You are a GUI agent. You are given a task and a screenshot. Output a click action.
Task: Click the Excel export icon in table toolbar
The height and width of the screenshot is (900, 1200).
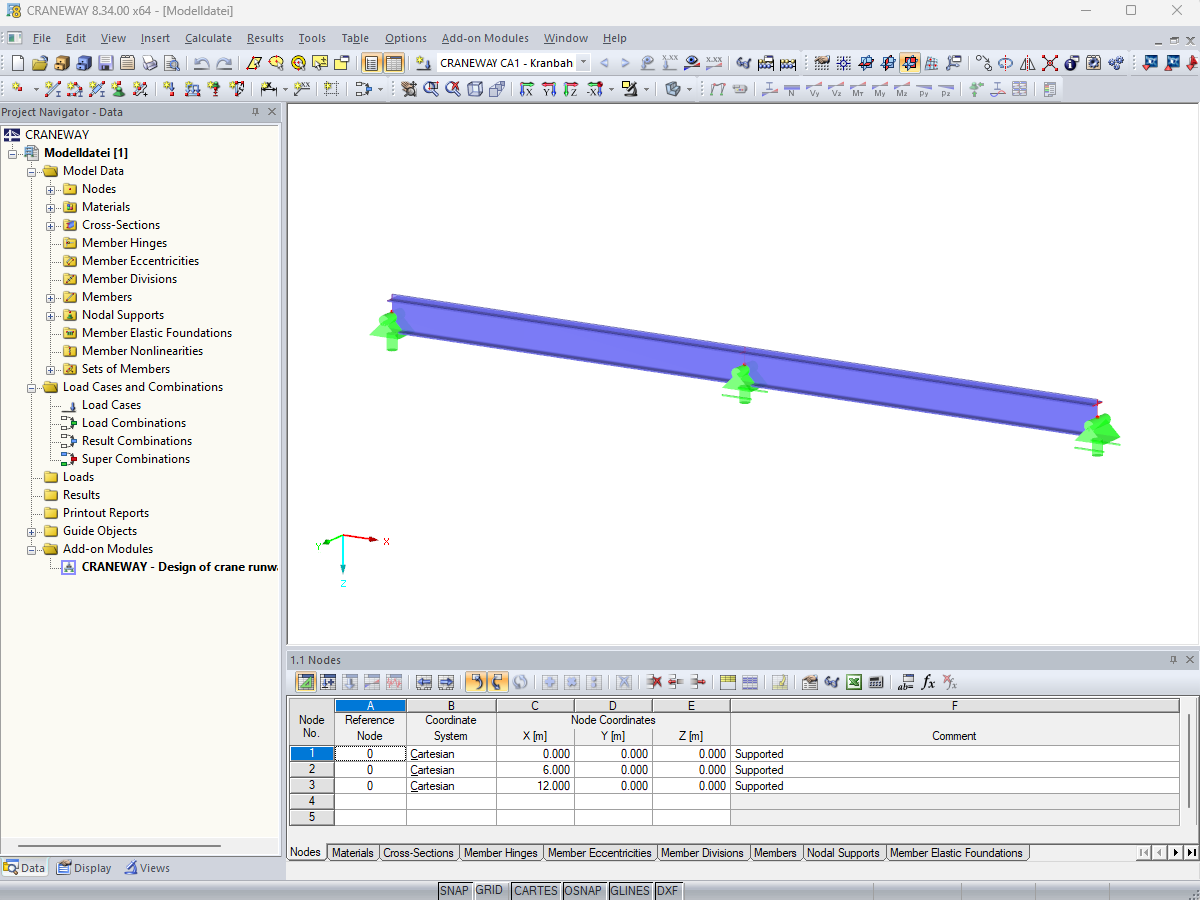click(854, 682)
